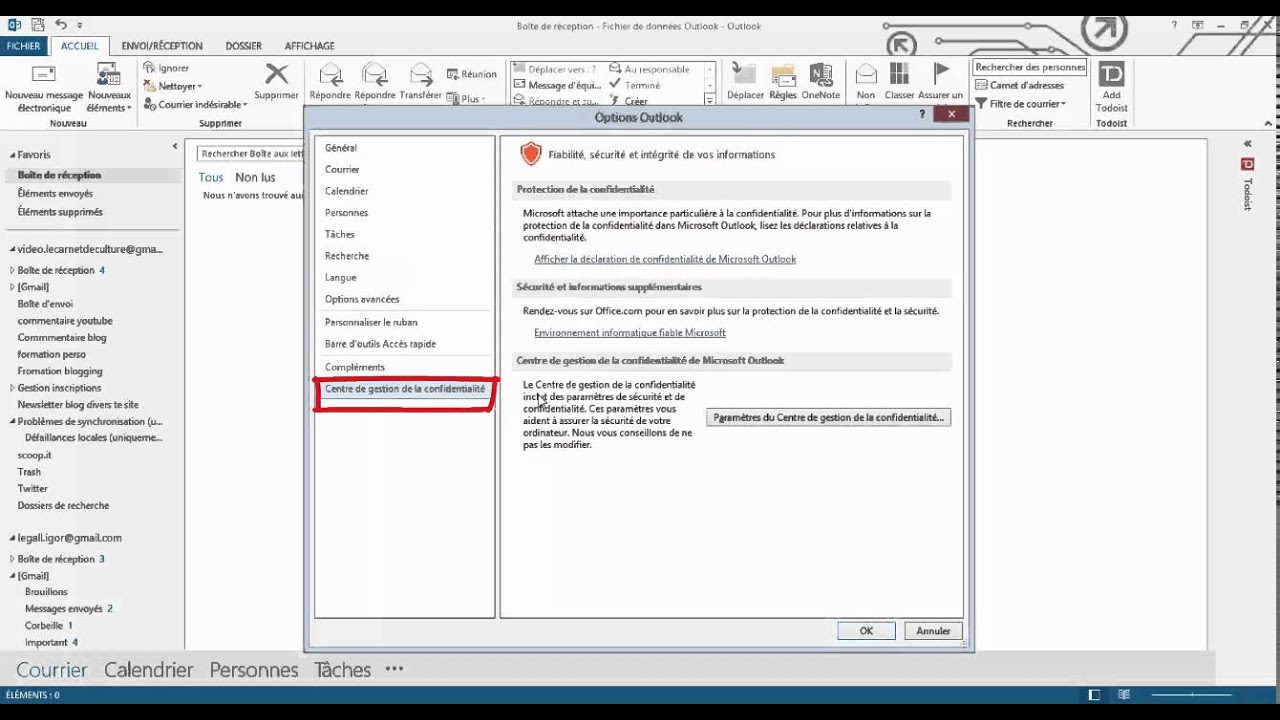Viewport: 1280px width, 720px height.
Task: Click the red Todoist side panel icon
Action: pyautogui.click(x=1247, y=164)
